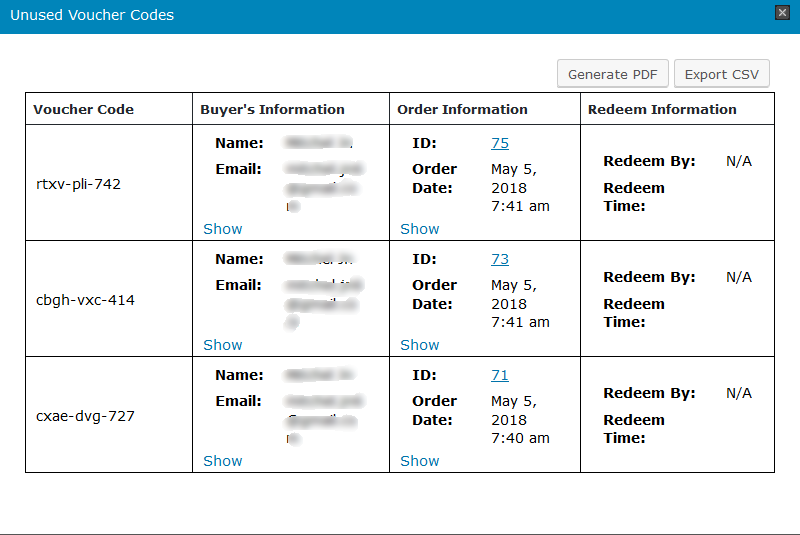Expand order information for order 75
The image size is (800, 535).
pos(419,229)
